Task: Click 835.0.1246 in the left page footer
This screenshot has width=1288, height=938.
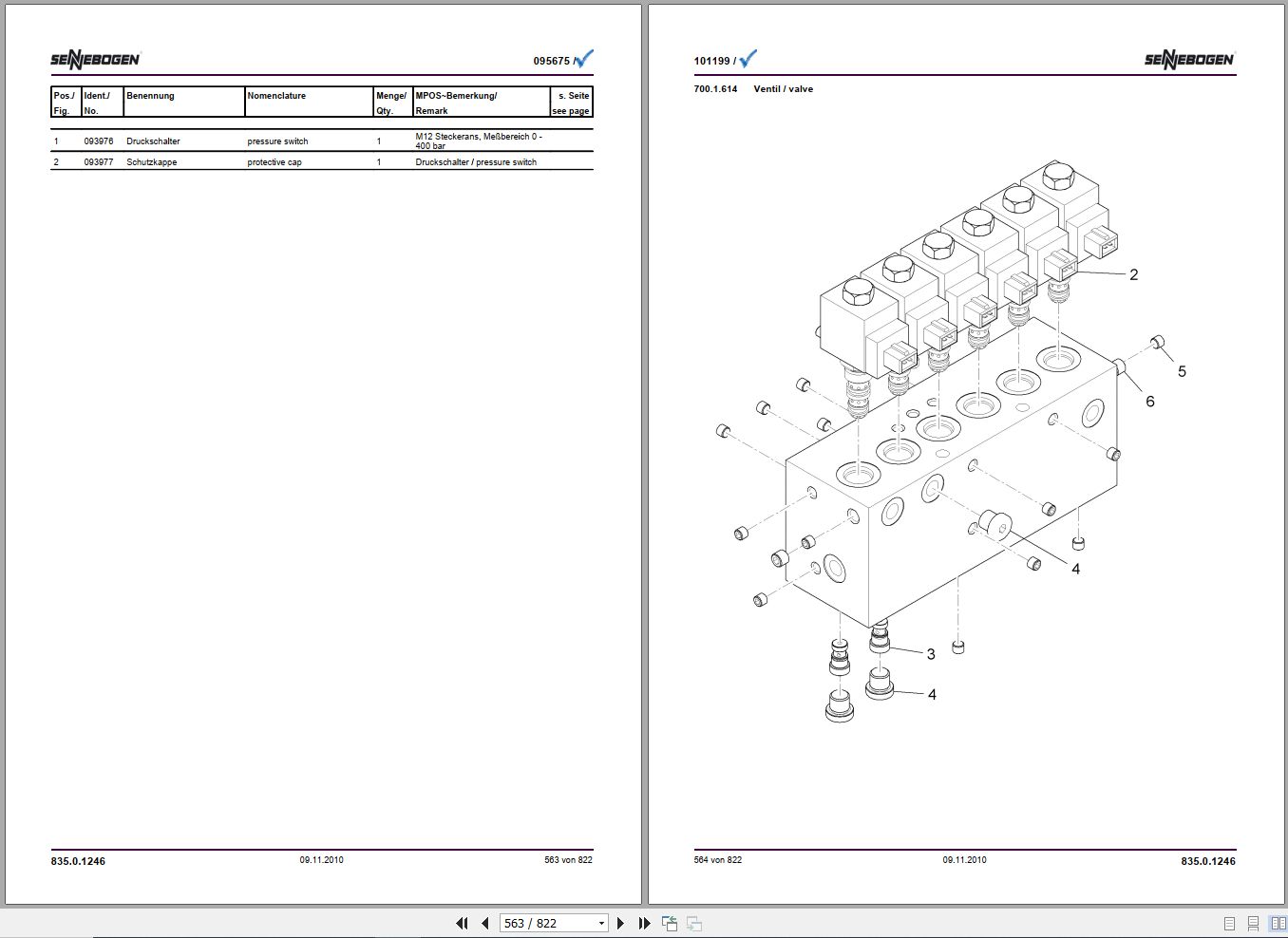Action: [x=78, y=861]
